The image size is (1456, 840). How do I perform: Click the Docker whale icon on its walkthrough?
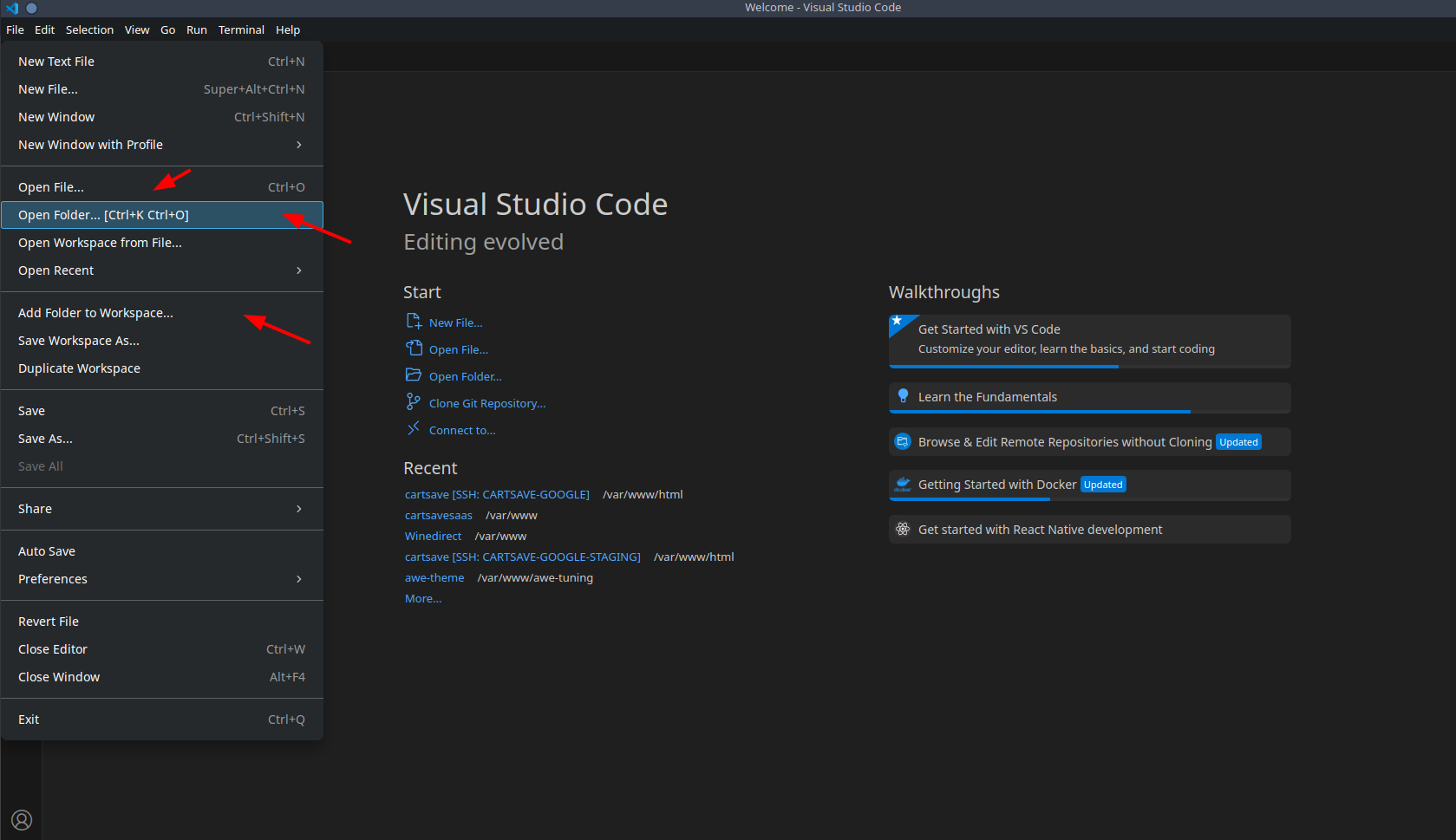[x=902, y=484]
